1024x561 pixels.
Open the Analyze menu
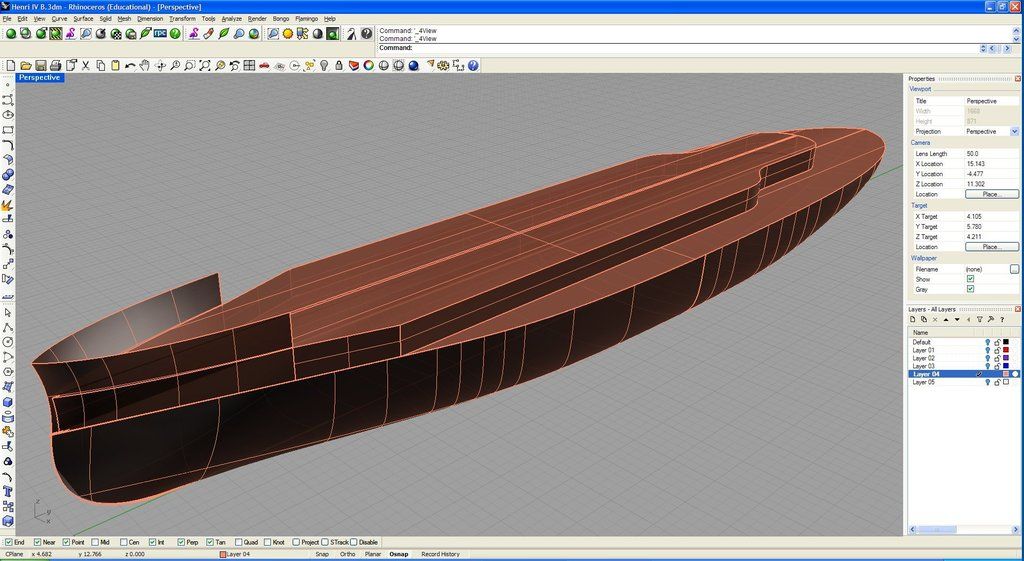(231, 19)
